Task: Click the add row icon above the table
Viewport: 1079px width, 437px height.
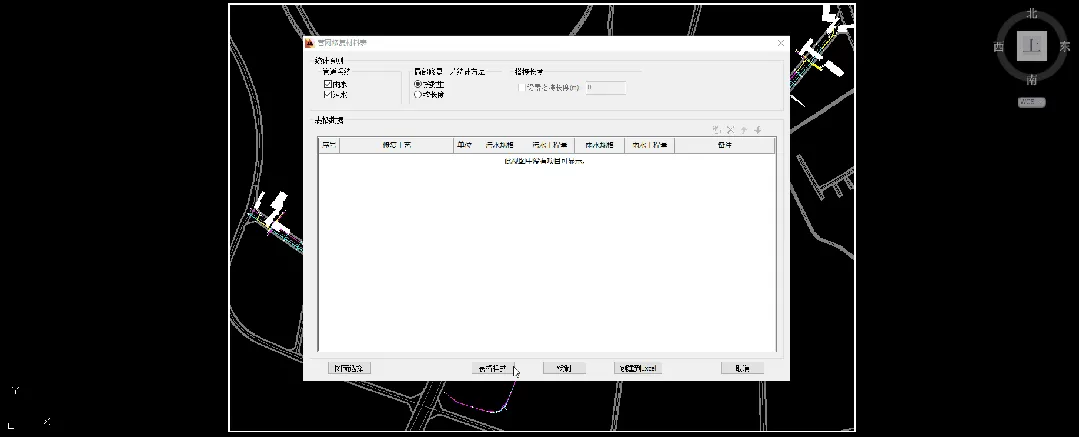Action: [717, 130]
